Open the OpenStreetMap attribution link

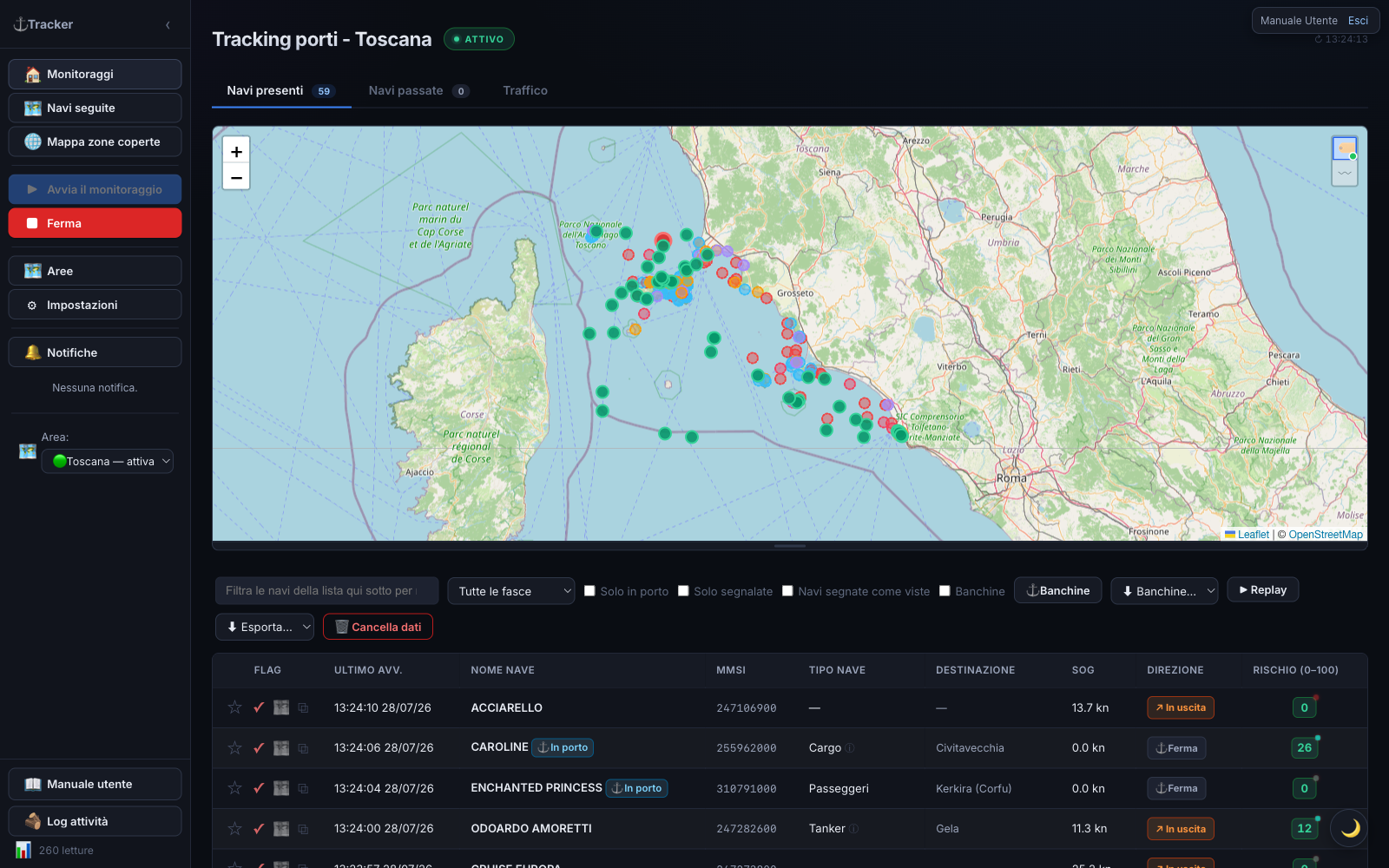pos(1326,535)
